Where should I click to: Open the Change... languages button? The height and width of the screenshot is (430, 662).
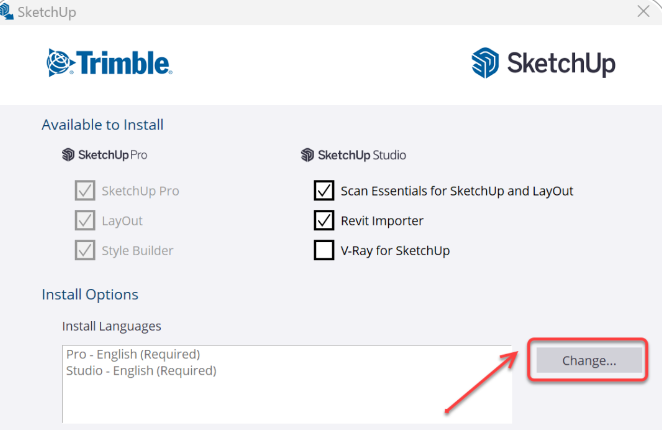pyautogui.click(x=589, y=360)
